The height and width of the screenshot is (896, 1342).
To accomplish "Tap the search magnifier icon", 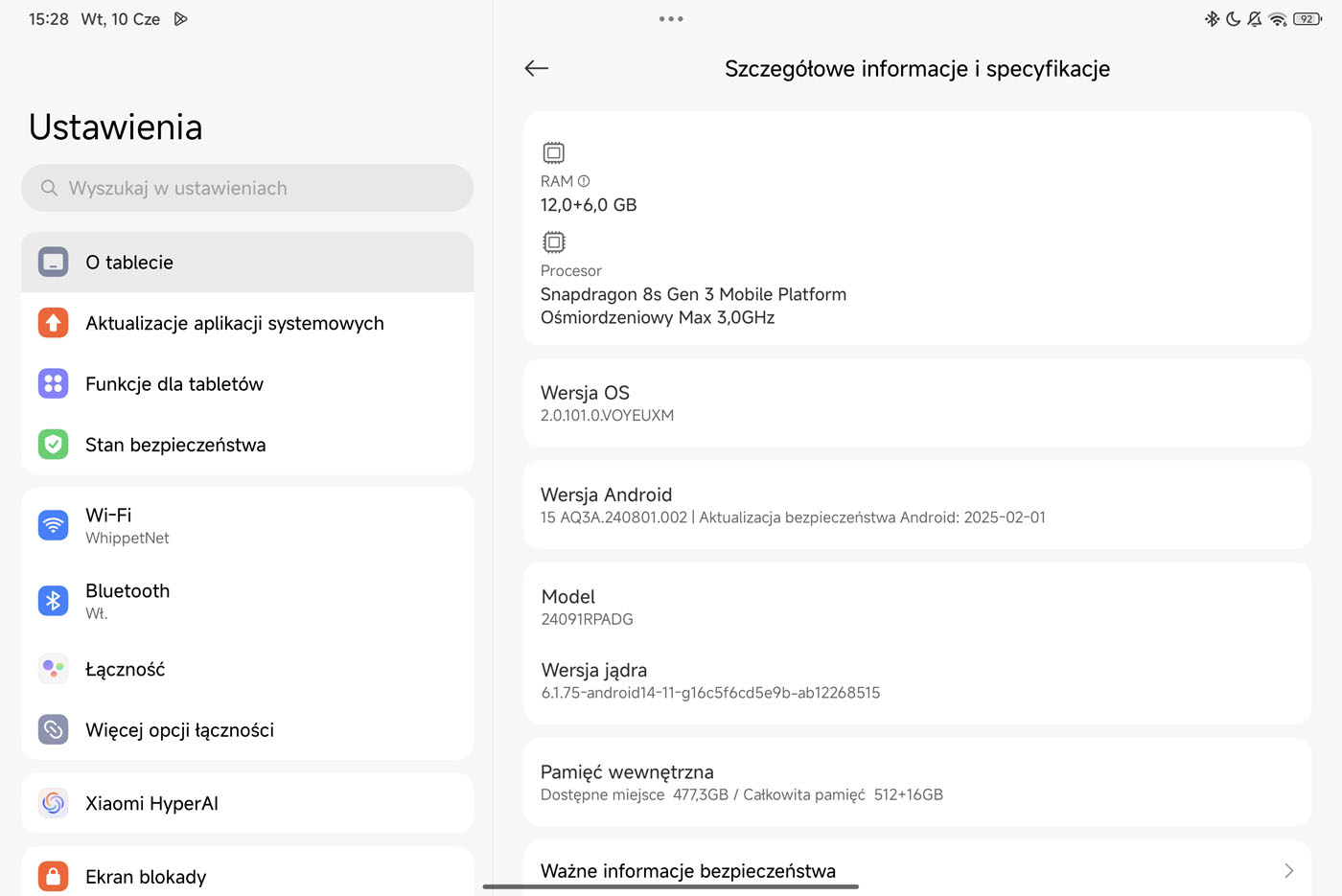I will [49, 188].
